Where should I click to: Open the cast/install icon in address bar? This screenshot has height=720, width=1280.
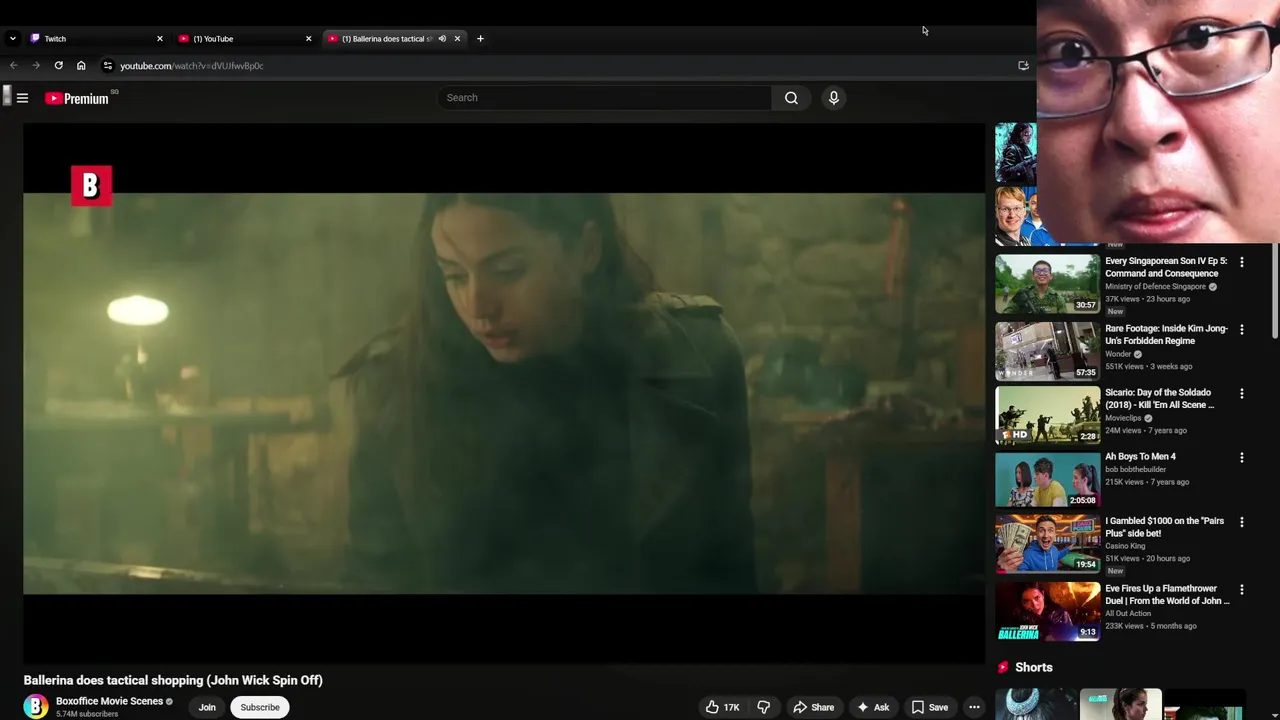1023,66
